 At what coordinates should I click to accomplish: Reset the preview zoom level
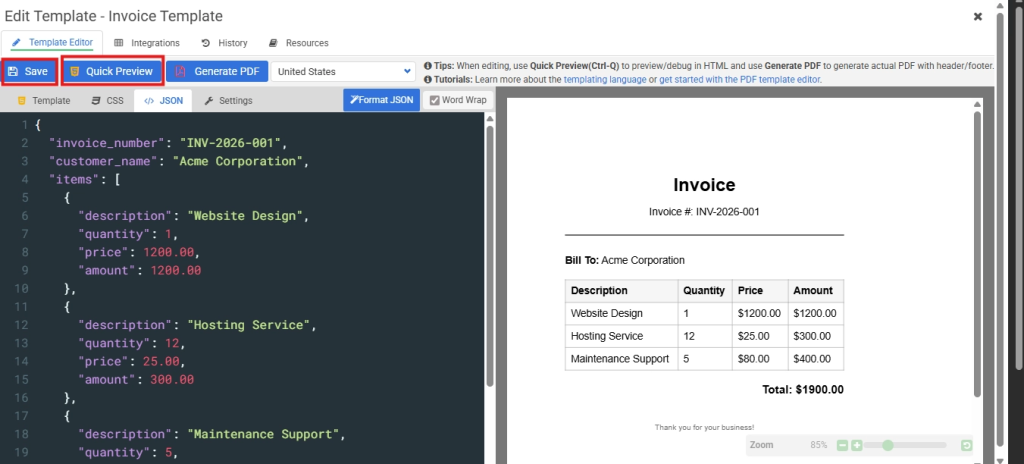click(x=966, y=445)
